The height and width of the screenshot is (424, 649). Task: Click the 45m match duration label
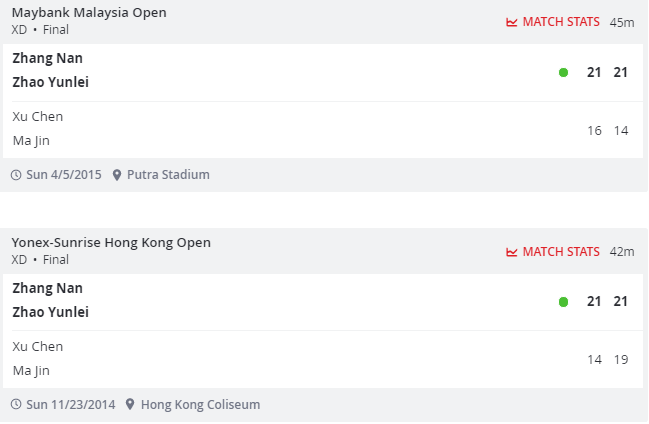click(622, 22)
